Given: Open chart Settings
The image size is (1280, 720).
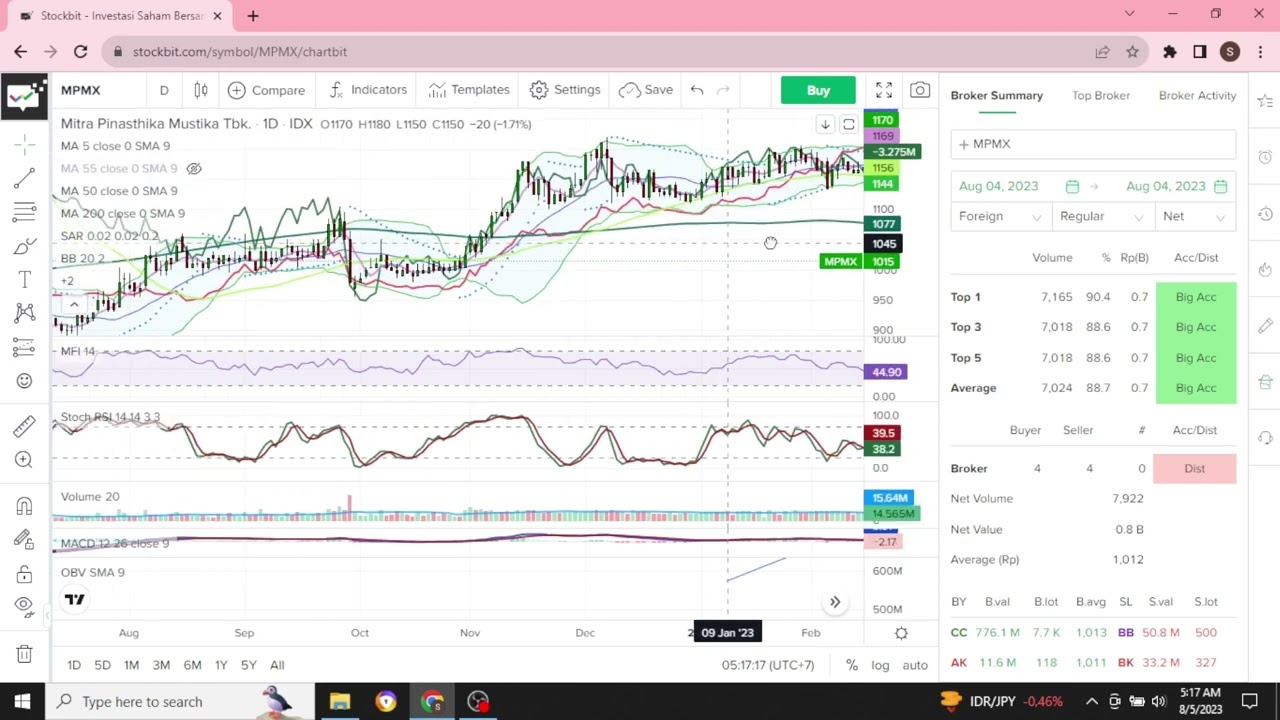Looking at the screenshot, I should coord(565,90).
